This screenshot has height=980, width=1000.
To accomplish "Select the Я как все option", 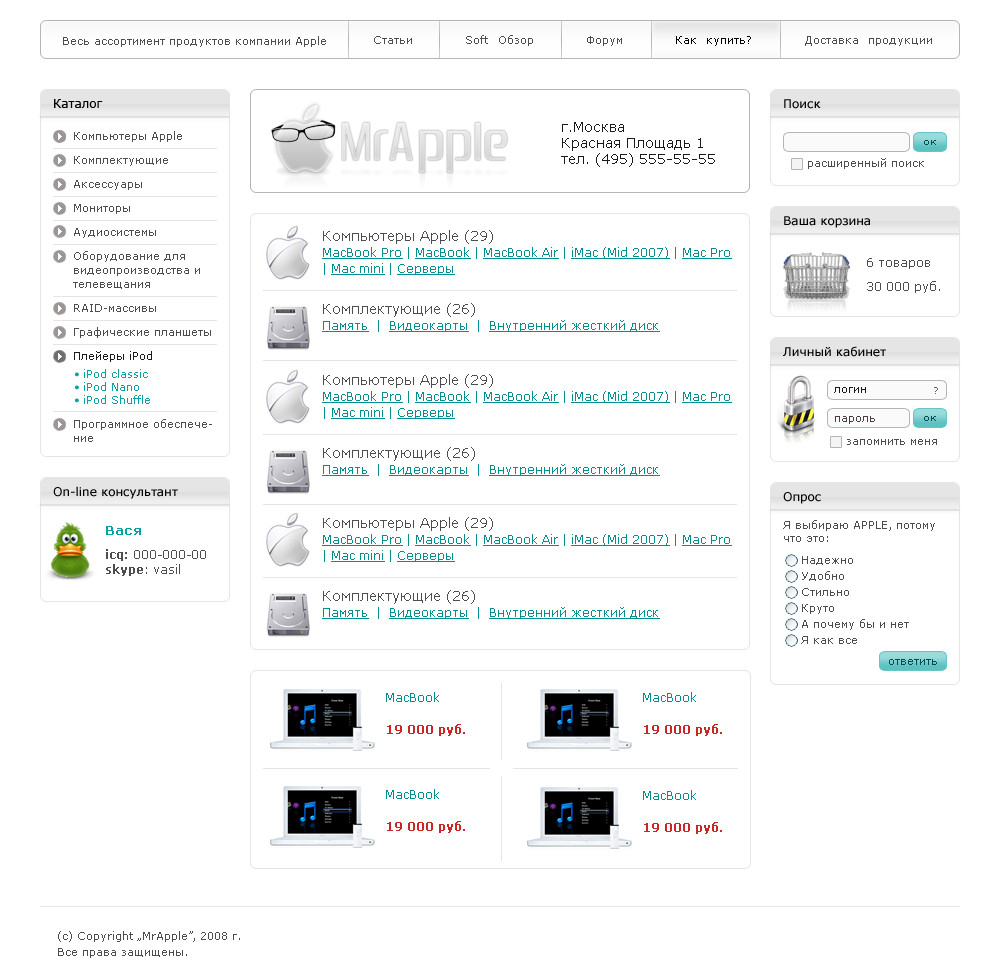I will (x=791, y=640).
